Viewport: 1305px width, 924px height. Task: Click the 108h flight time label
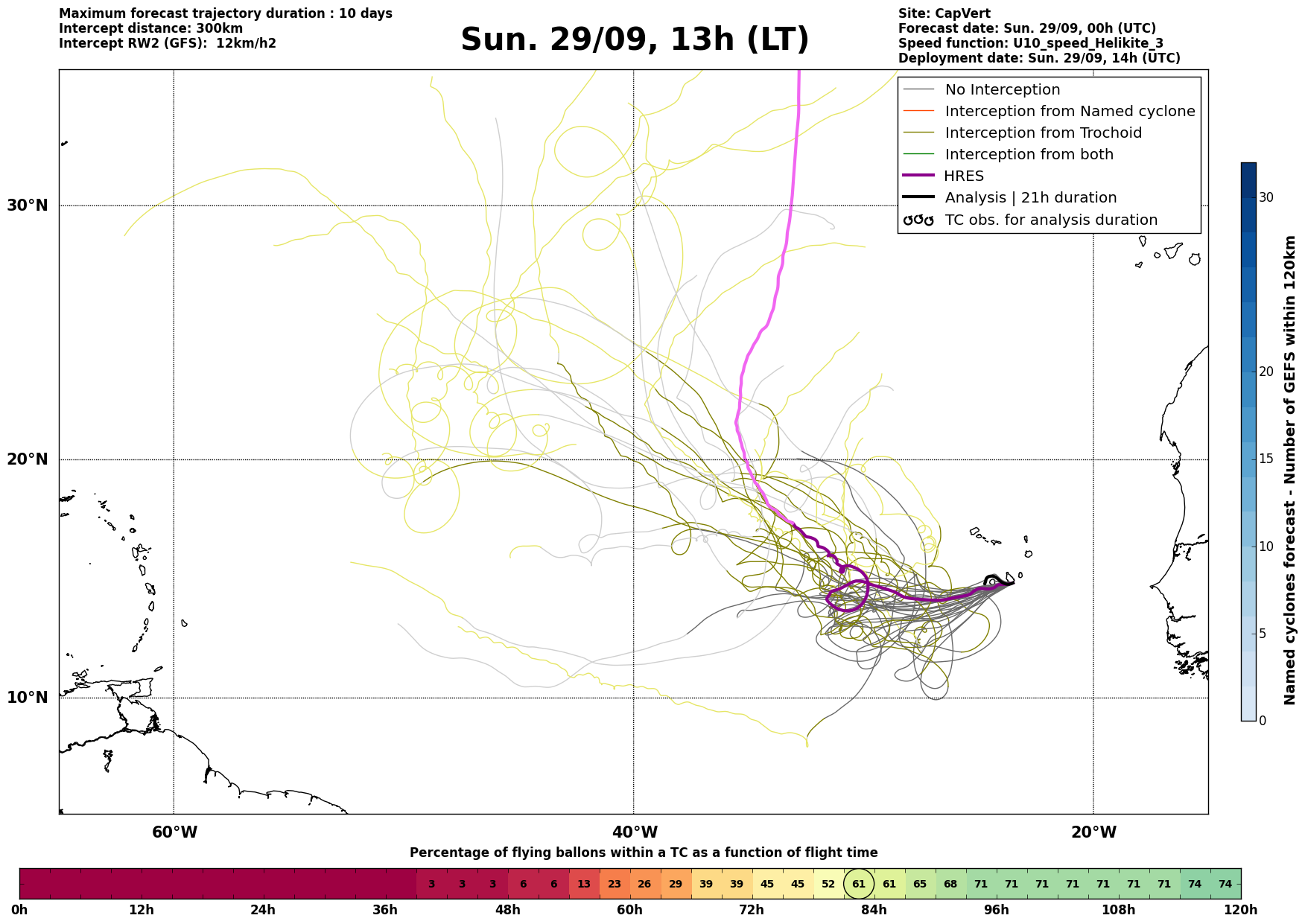tap(1119, 910)
